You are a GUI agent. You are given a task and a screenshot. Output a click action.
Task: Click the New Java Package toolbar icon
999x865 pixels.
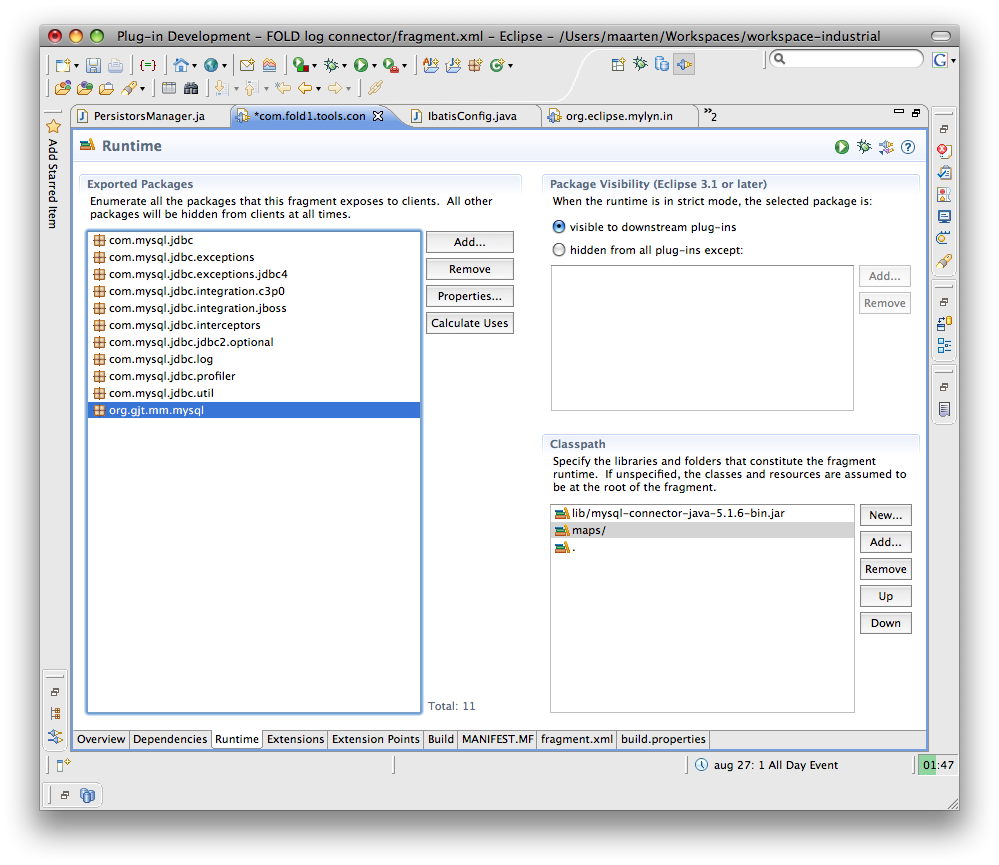point(475,64)
